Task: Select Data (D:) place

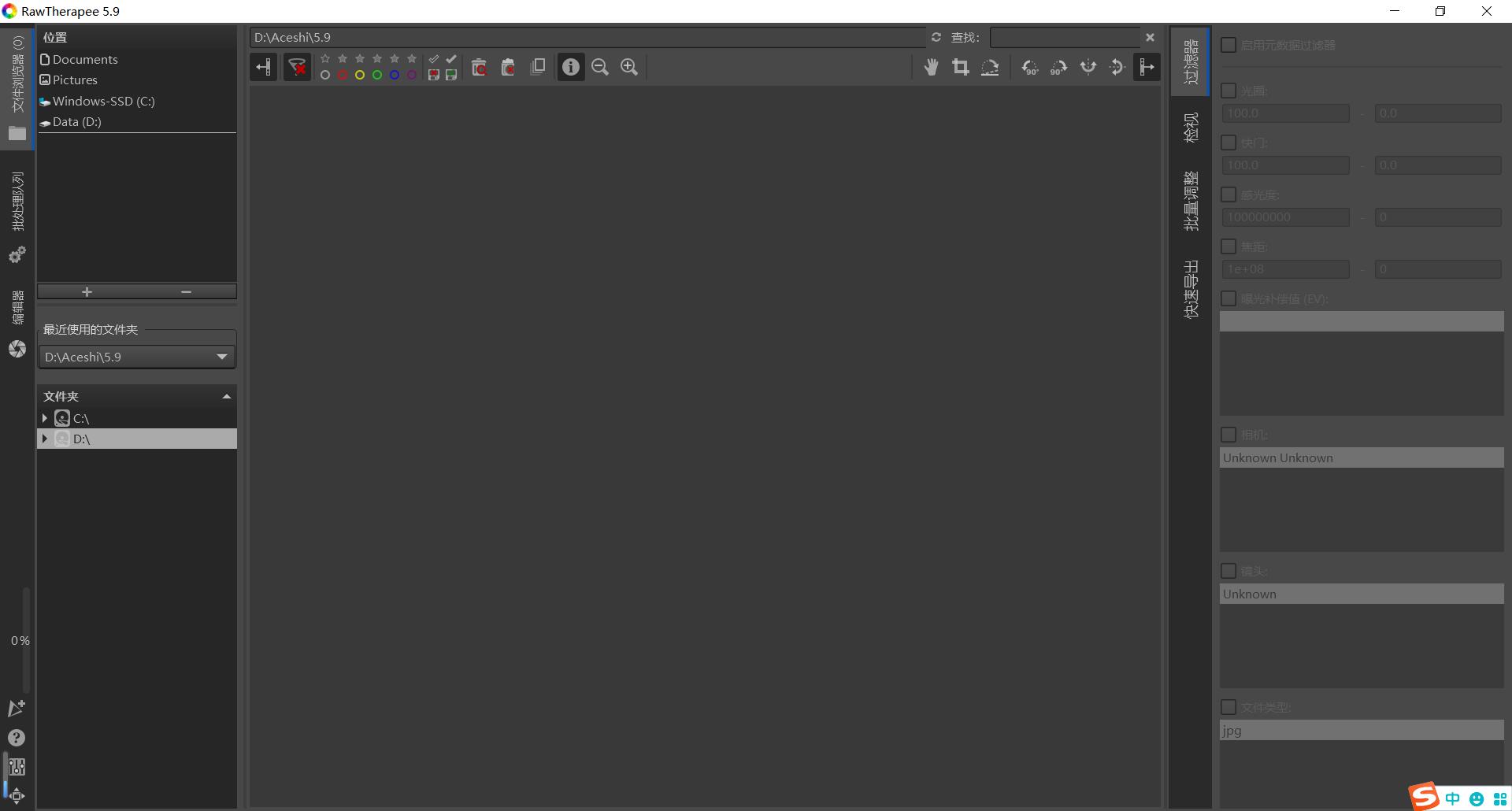Action: click(x=137, y=121)
